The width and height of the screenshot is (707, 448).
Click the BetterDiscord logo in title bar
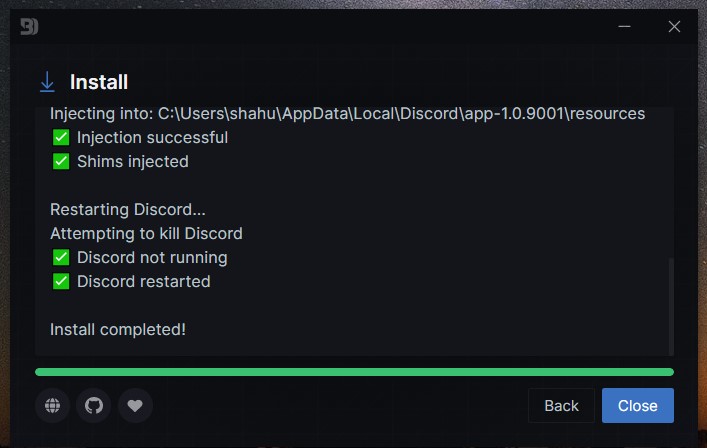[29, 27]
